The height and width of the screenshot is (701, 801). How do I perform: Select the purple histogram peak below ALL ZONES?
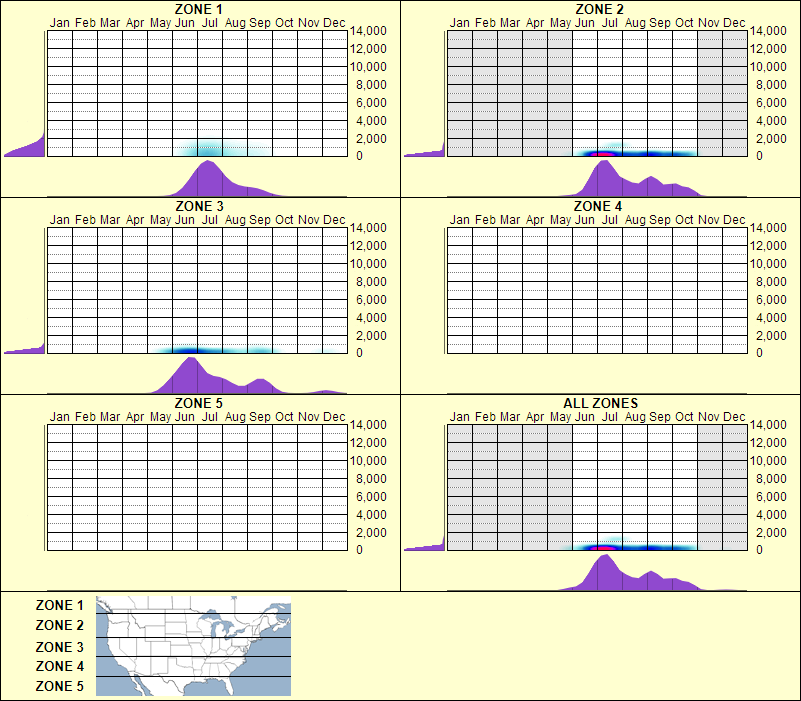pos(604,572)
